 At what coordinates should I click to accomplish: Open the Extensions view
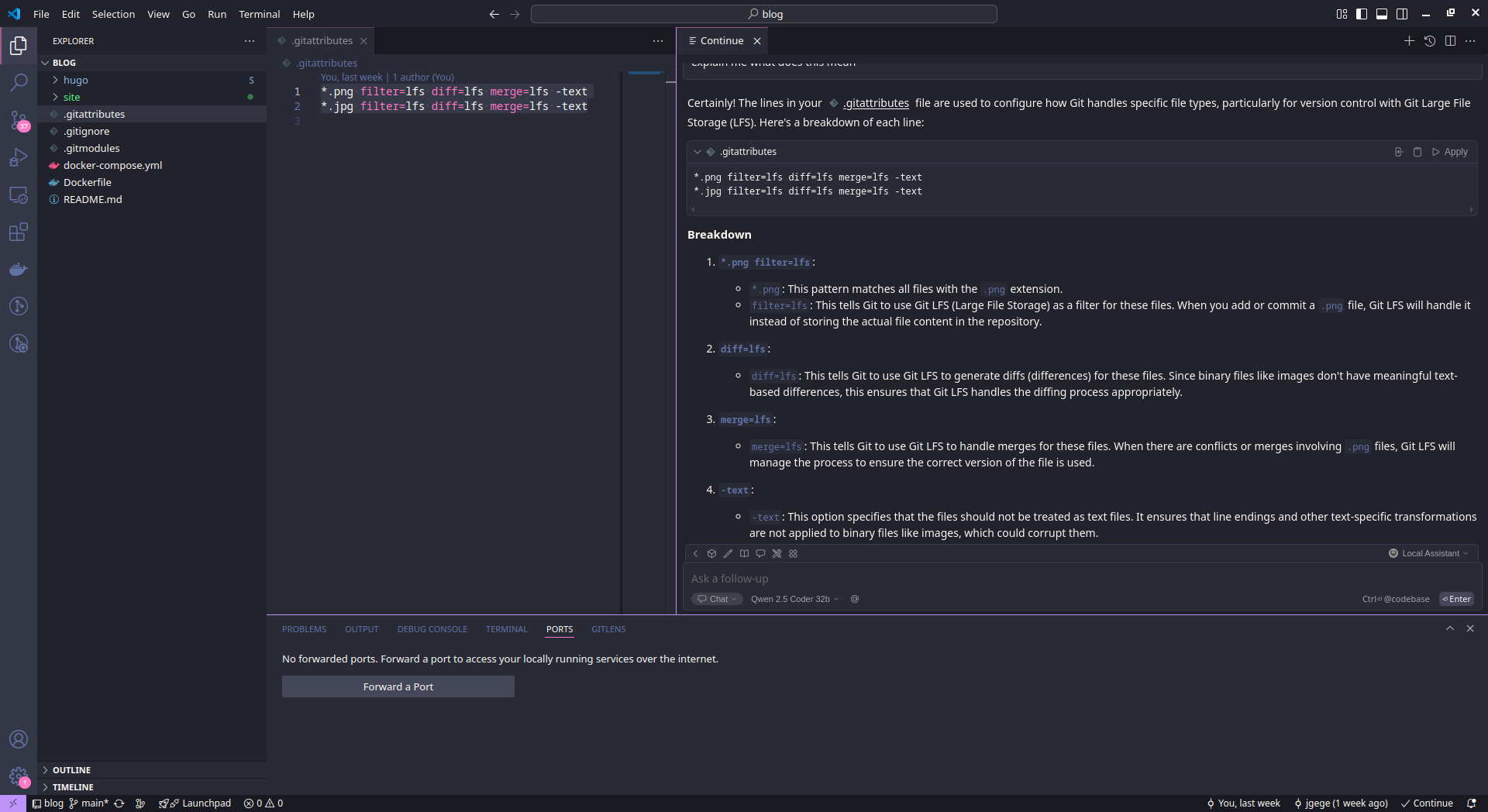pos(19,232)
